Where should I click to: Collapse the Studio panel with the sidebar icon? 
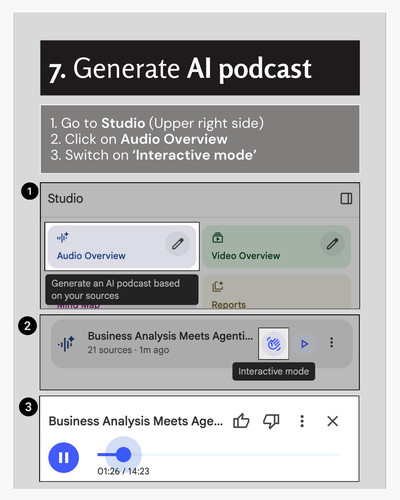click(x=346, y=199)
